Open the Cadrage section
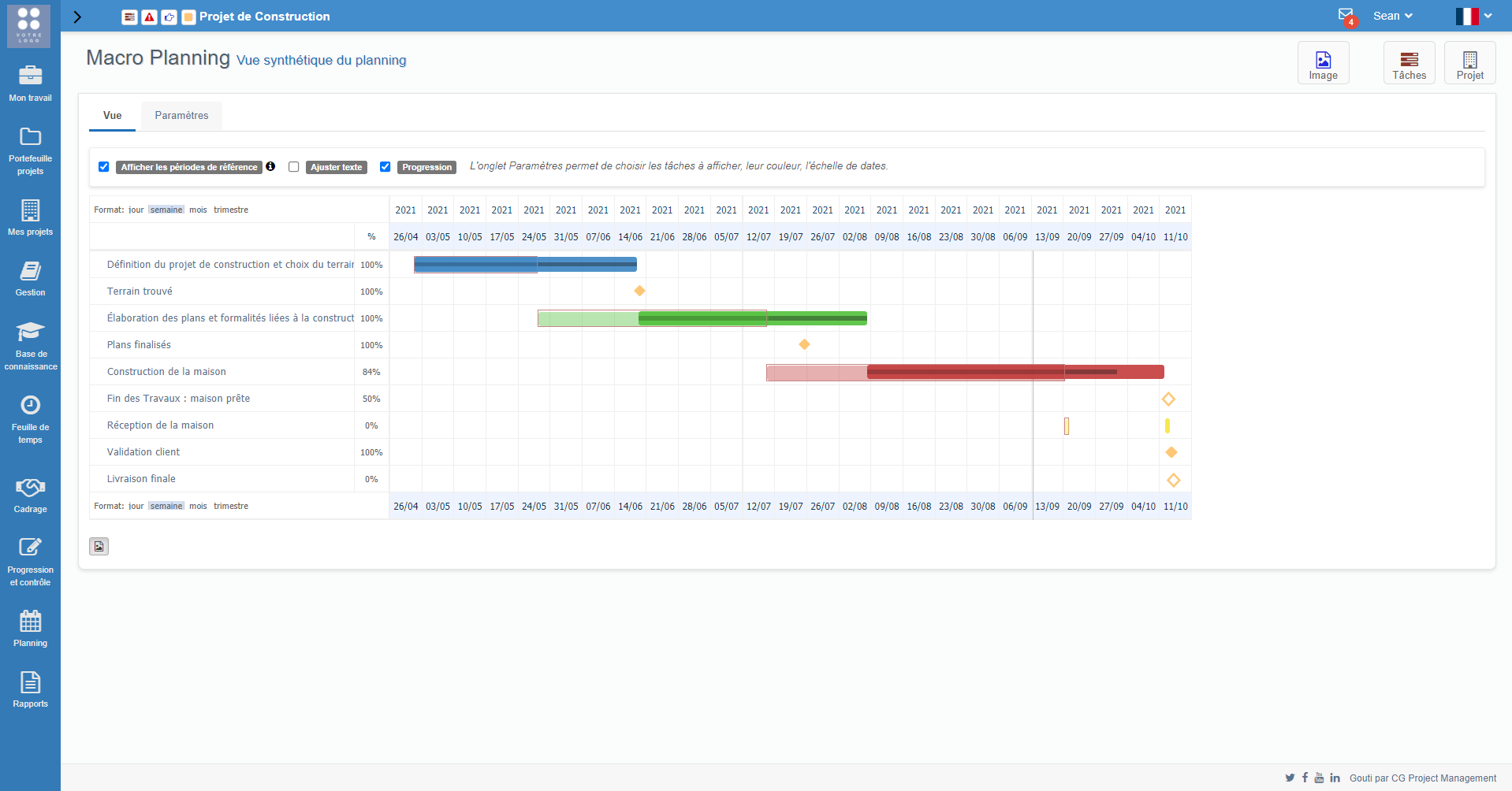This screenshot has height=791, width=1512. coord(30,495)
